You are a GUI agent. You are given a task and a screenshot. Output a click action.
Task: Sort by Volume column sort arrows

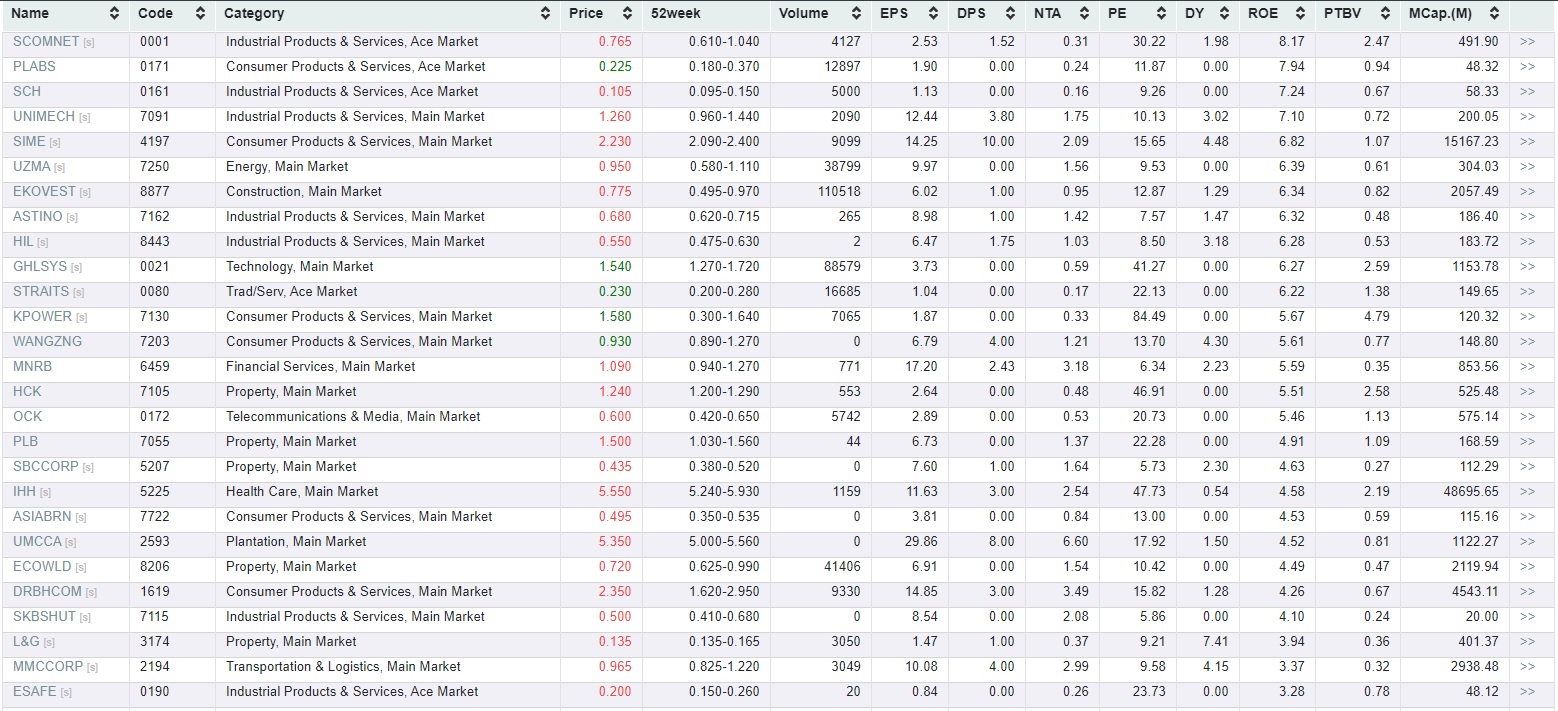pyautogui.click(x=856, y=14)
